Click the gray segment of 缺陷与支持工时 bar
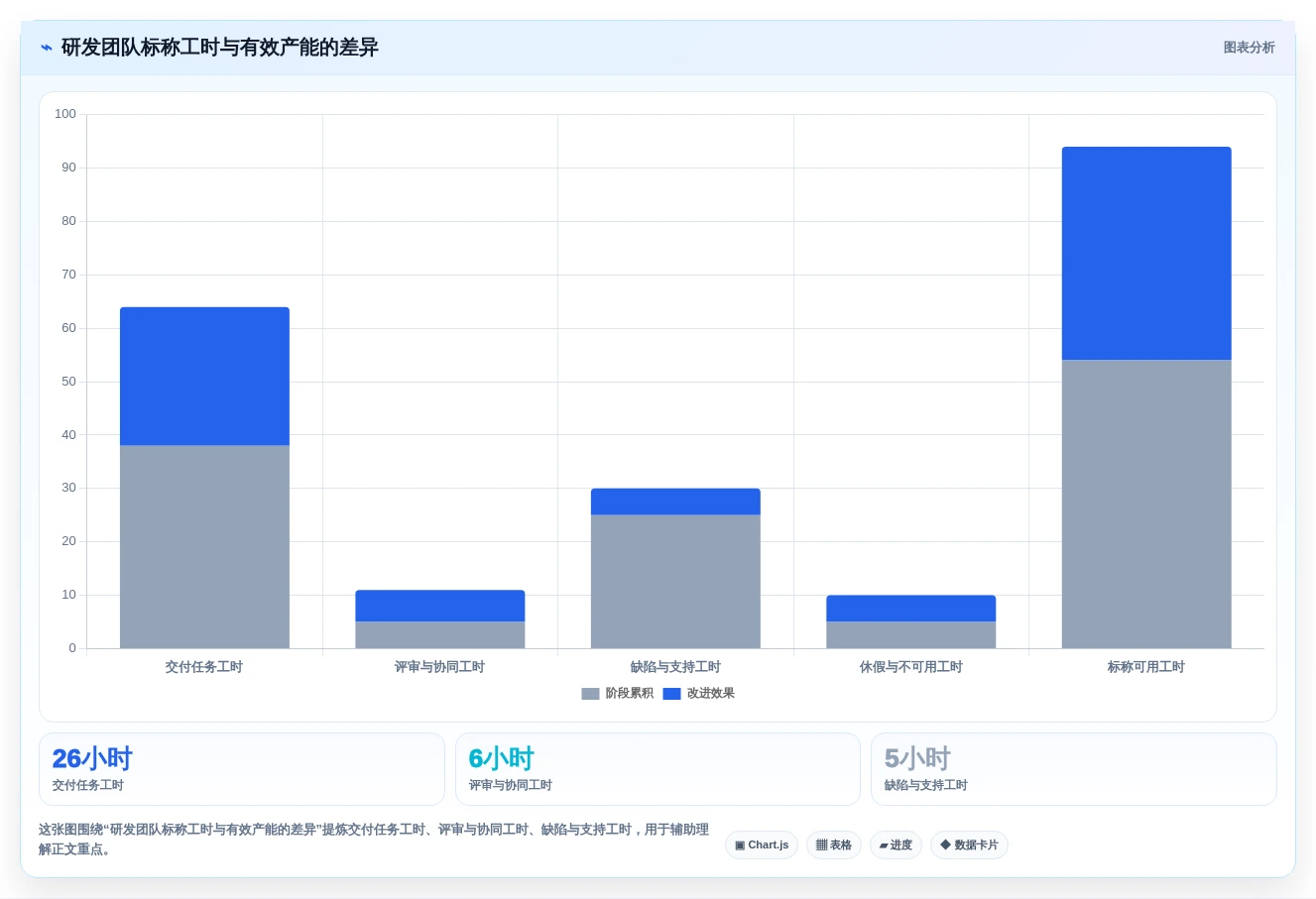The width and height of the screenshot is (1316, 899). [675, 582]
